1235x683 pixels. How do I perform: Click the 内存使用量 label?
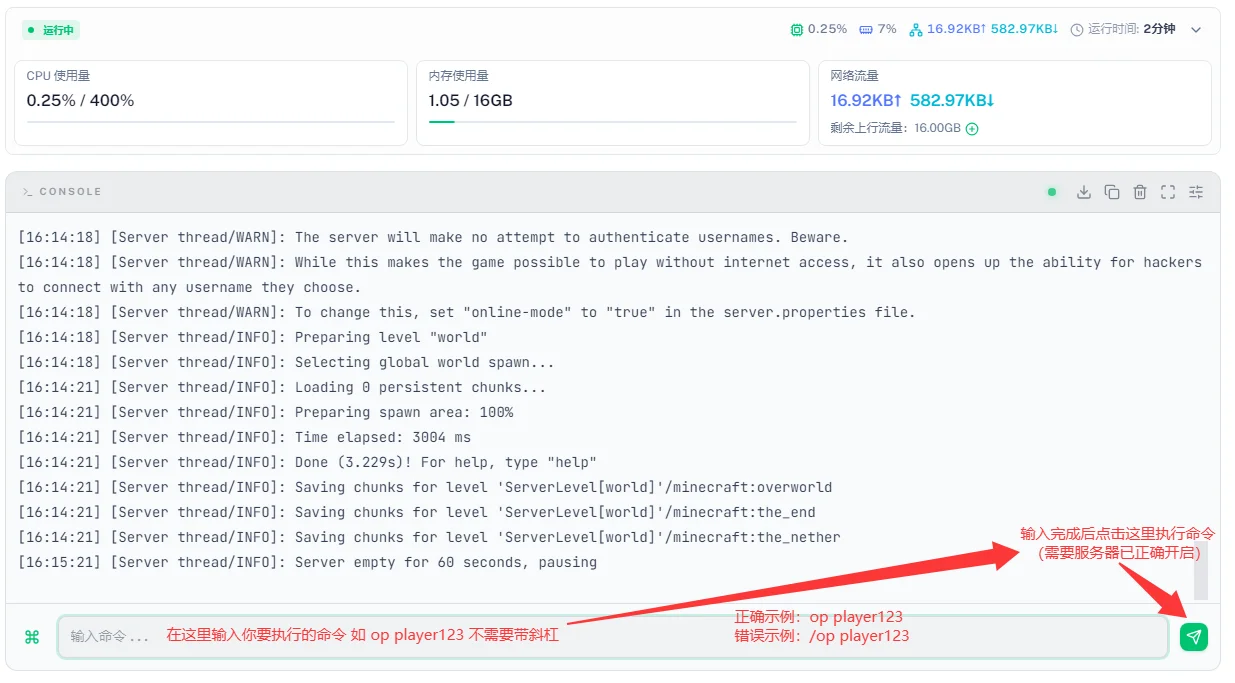459,76
